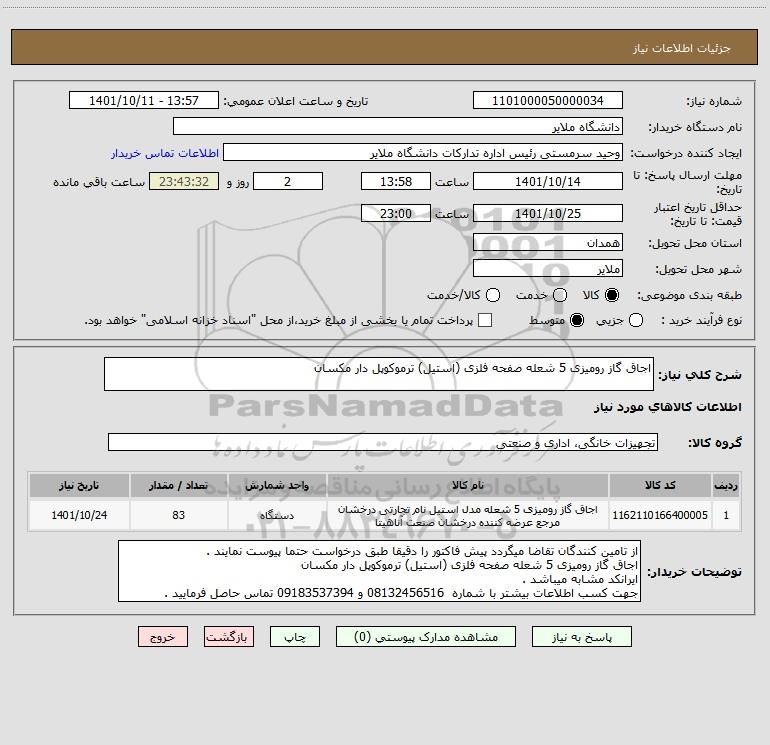Screen dimensions: 770x745
Task: Click the price validity time 23:00
Action: 396,213
